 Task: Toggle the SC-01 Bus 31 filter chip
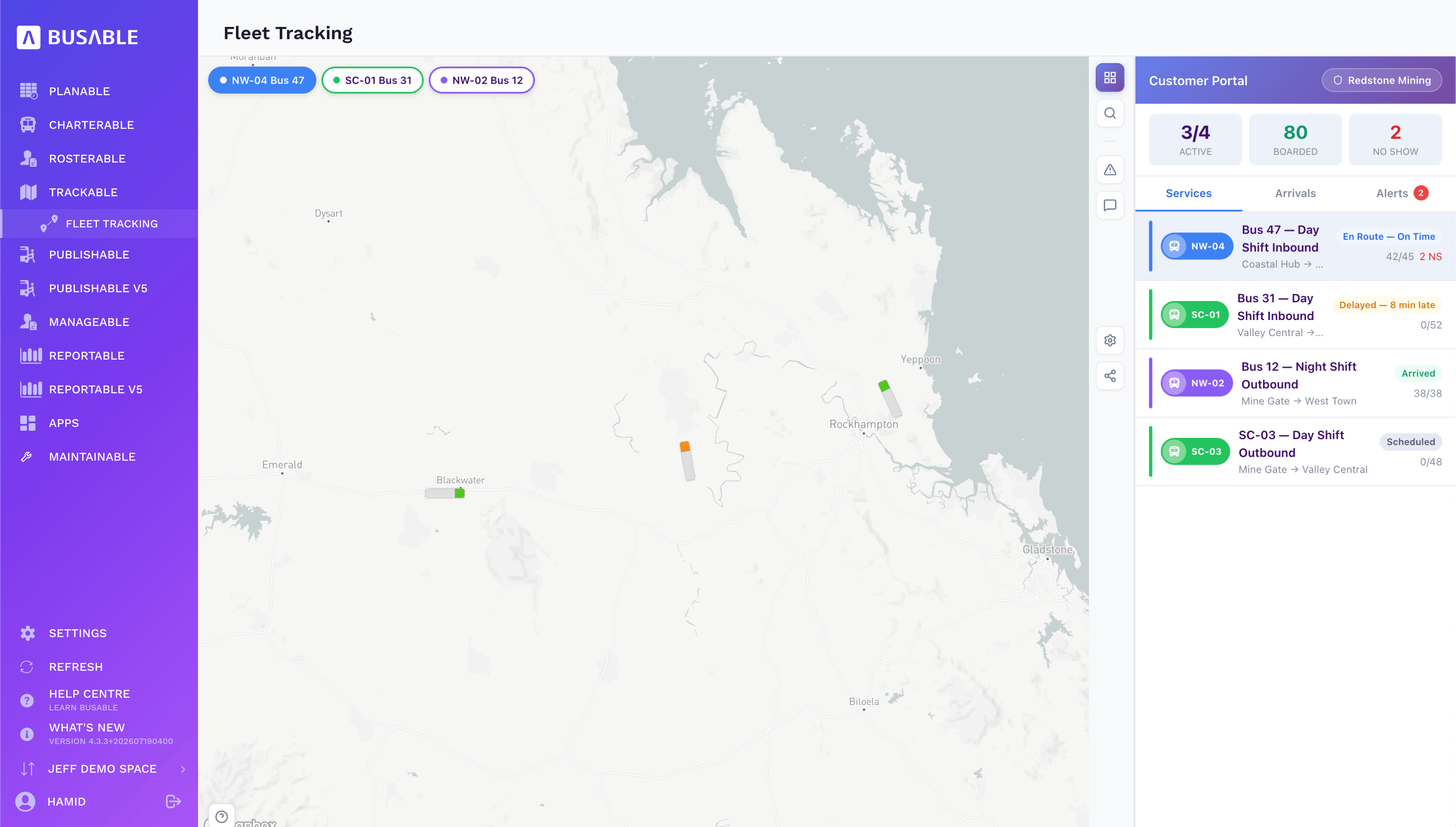372,80
